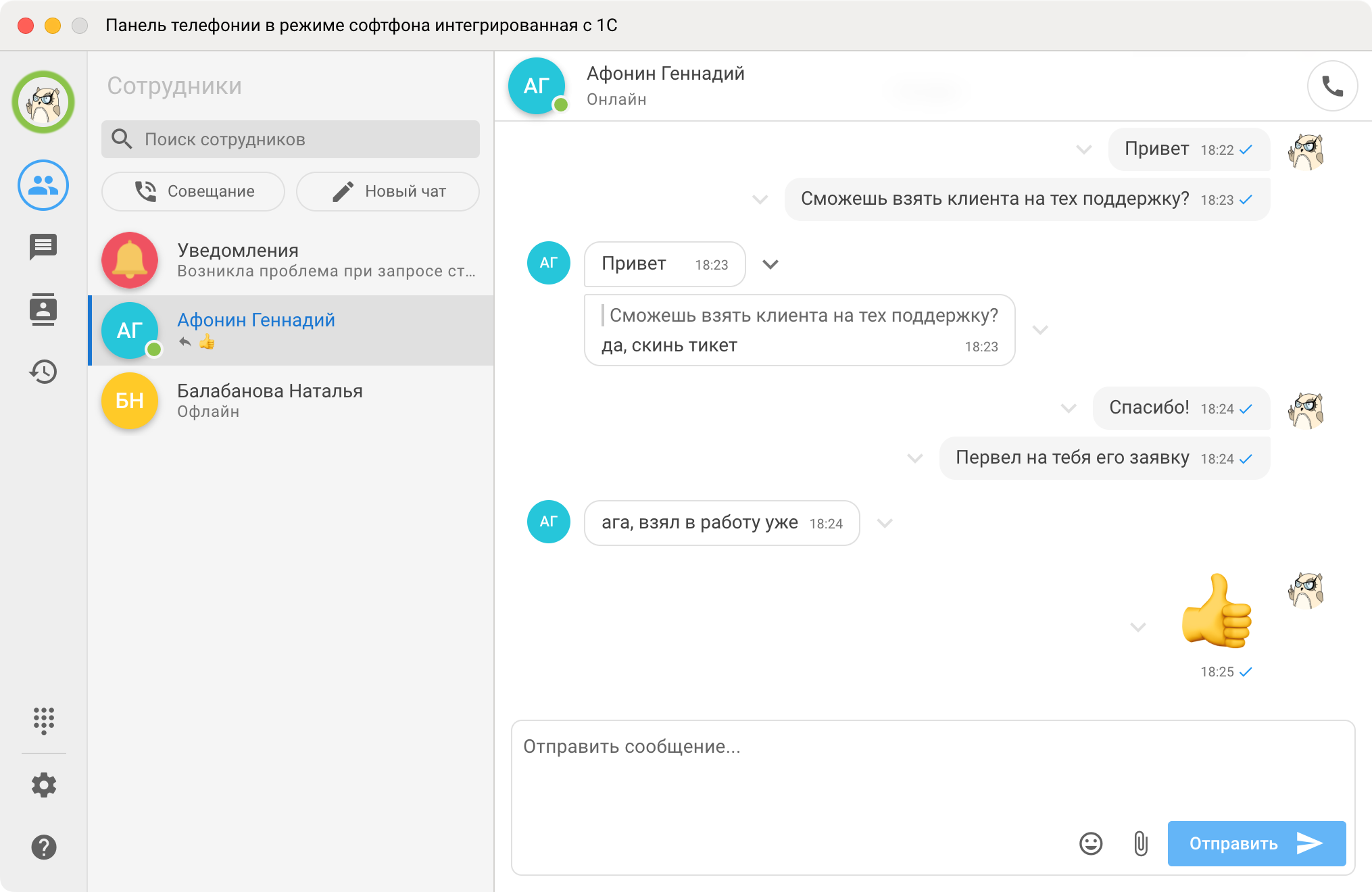Click the Отправить send button
Viewport: 1372px width, 892px height.
pyautogui.click(x=1256, y=843)
